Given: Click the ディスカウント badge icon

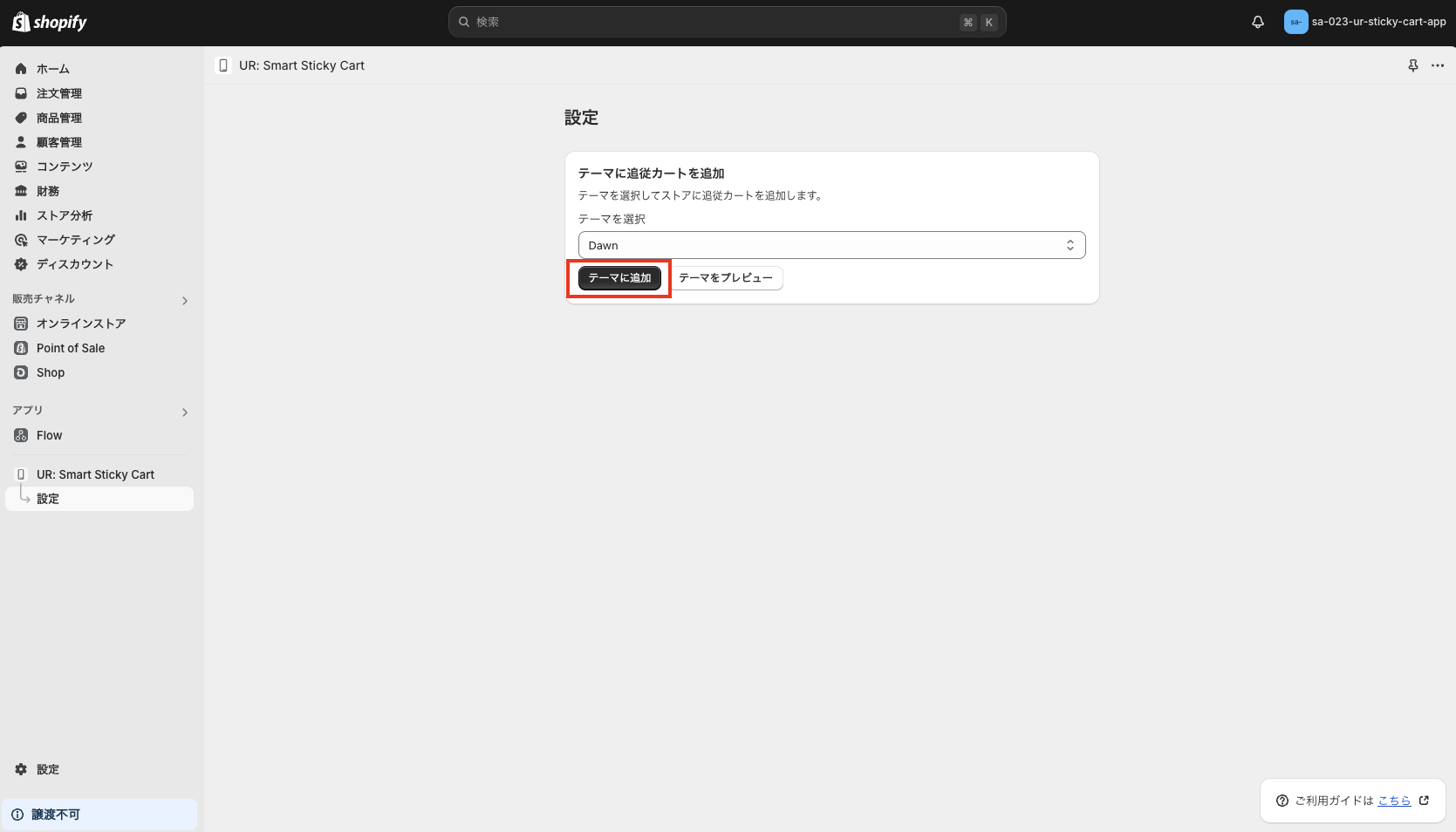Looking at the screenshot, I should 21,264.
